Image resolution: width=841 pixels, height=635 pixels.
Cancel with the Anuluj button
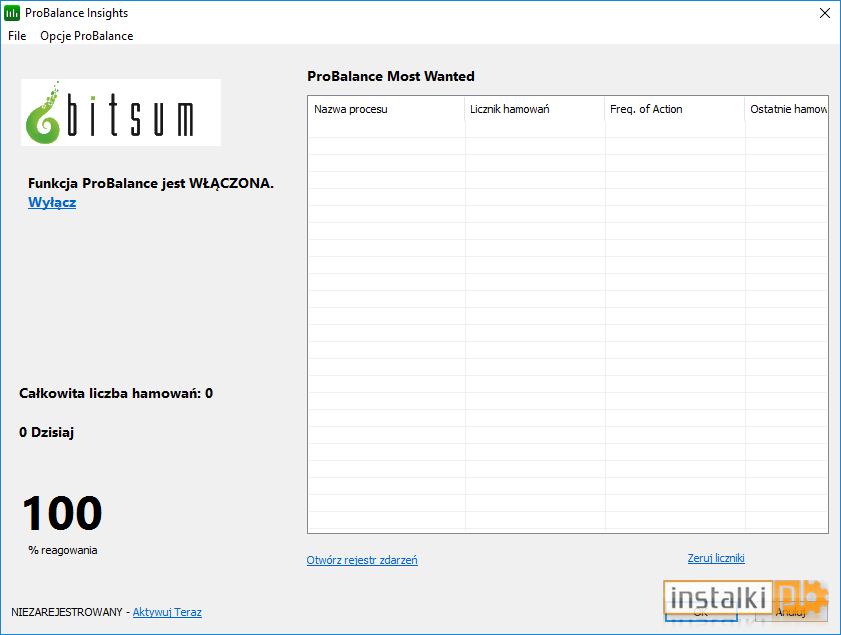pyautogui.click(x=791, y=612)
